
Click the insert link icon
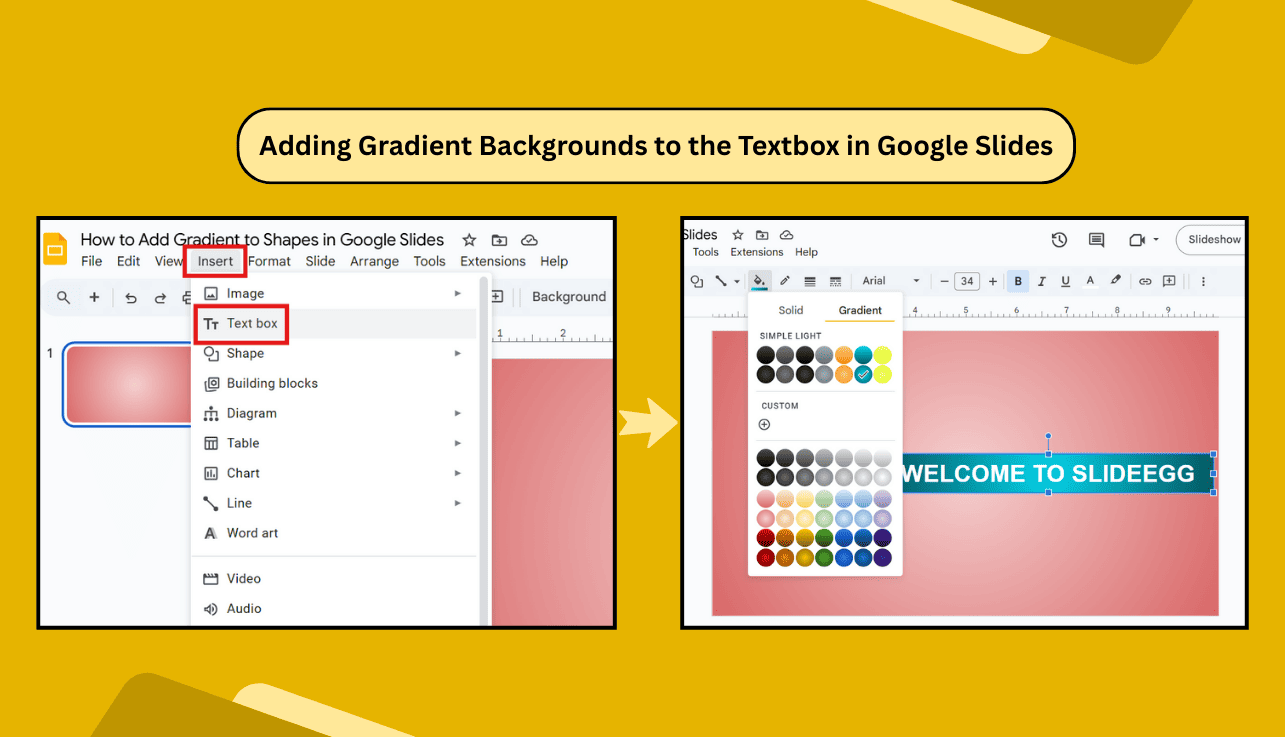pyautogui.click(x=1145, y=281)
